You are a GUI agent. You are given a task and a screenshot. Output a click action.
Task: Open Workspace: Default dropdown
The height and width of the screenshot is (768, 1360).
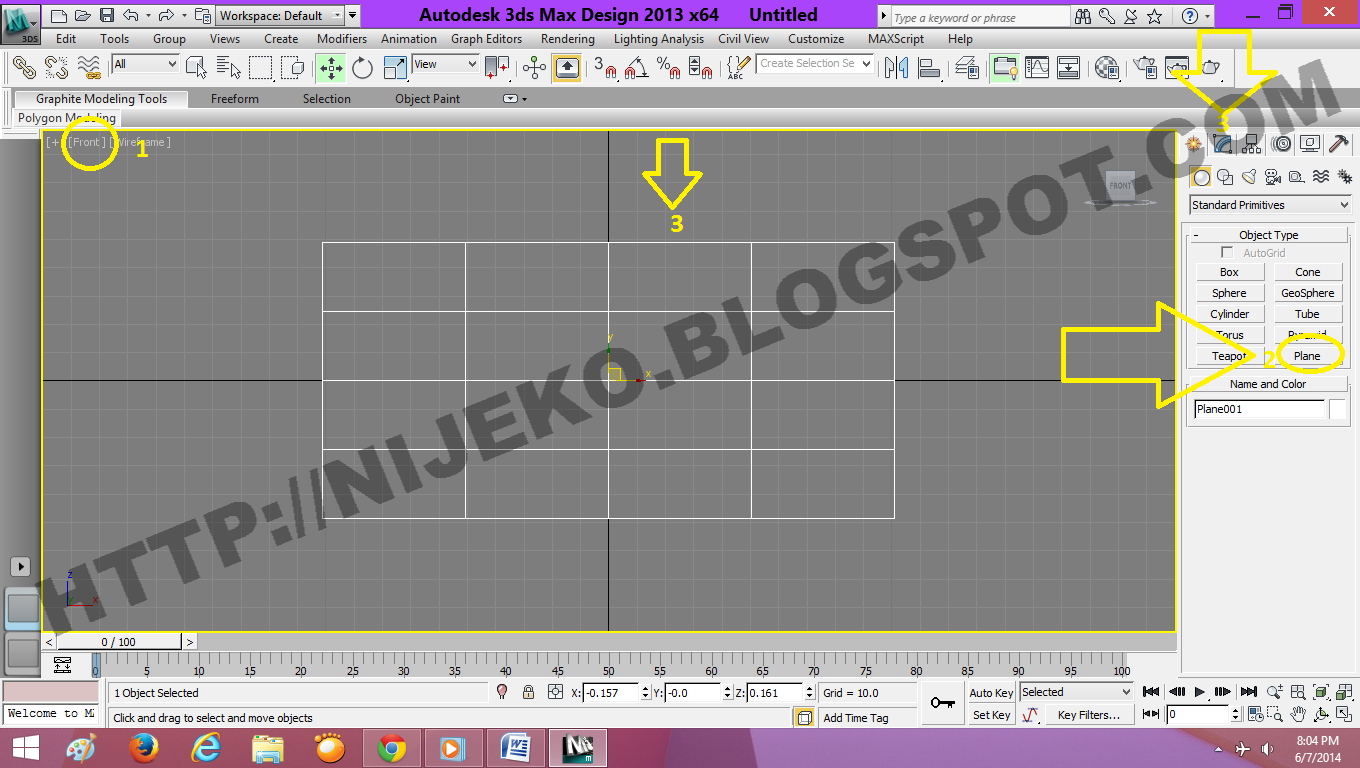pos(280,15)
